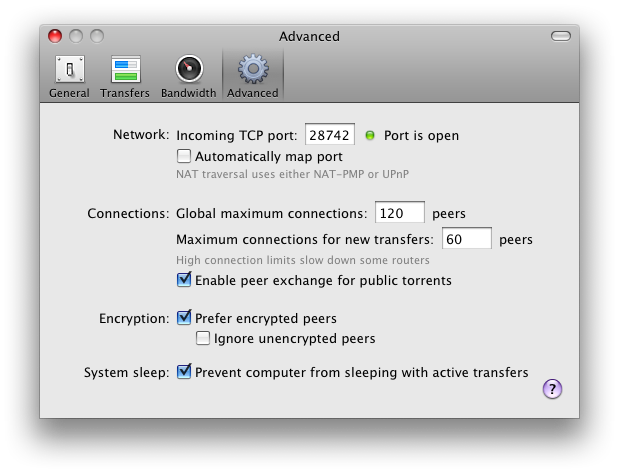Open the General preferences pane
This screenshot has width=619, height=473.
69,77
